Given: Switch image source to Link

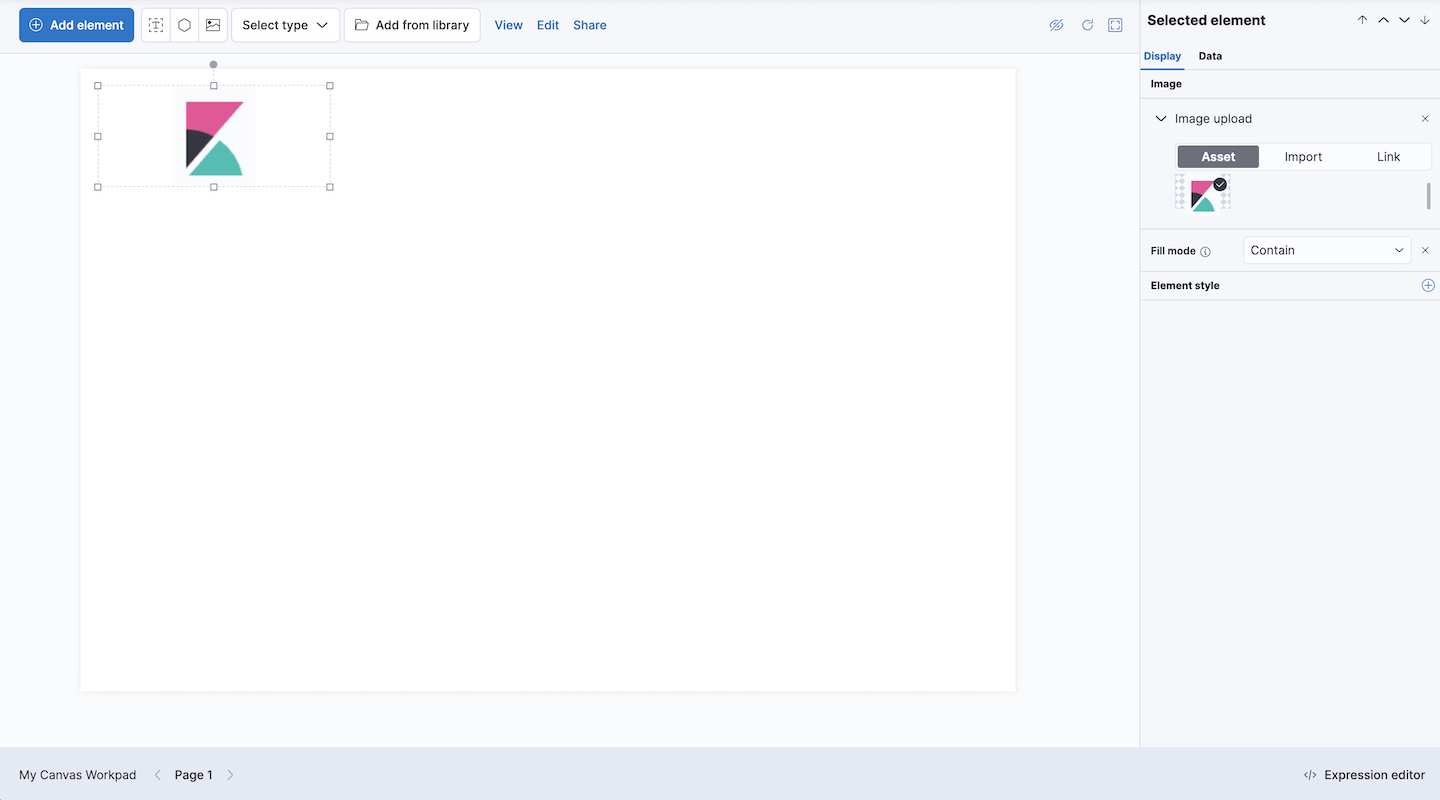Looking at the screenshot, I should click(x=1389, y=156).
